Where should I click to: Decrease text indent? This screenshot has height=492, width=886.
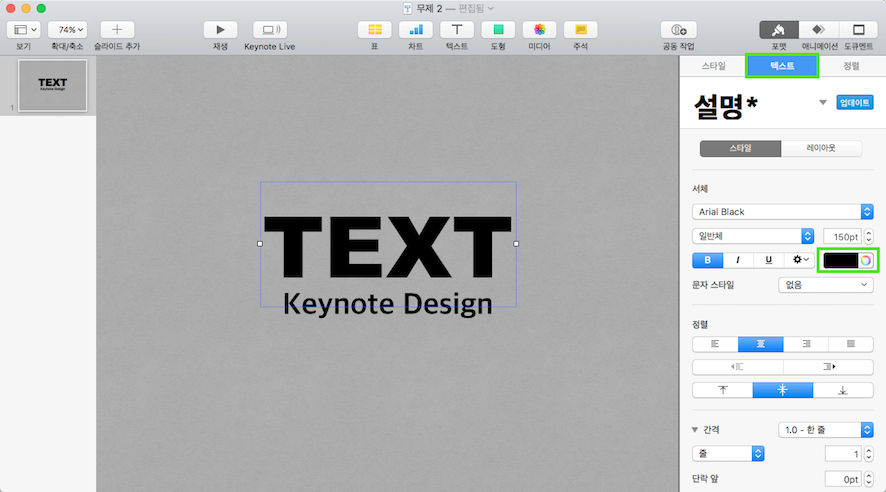coord(737,367)
